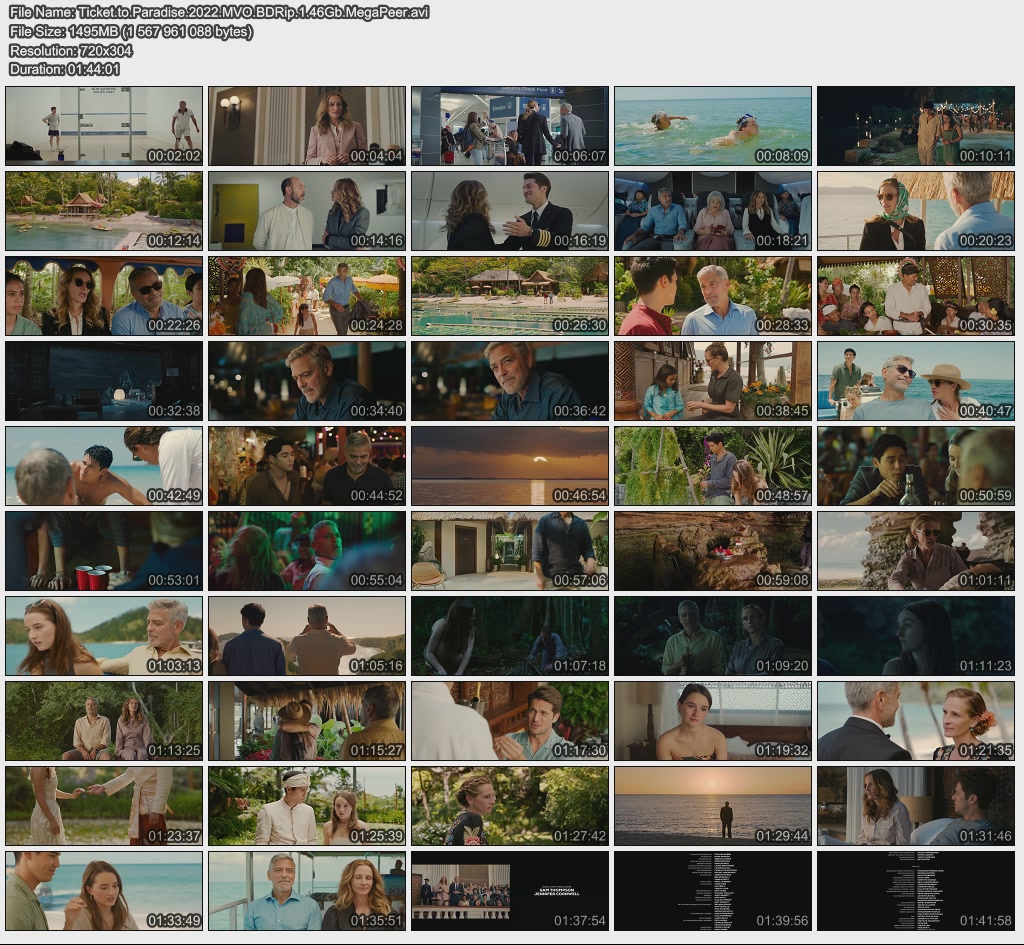Select the credits frame at 01:39:56
1024x945 pixels.
[x=712, y=891]
